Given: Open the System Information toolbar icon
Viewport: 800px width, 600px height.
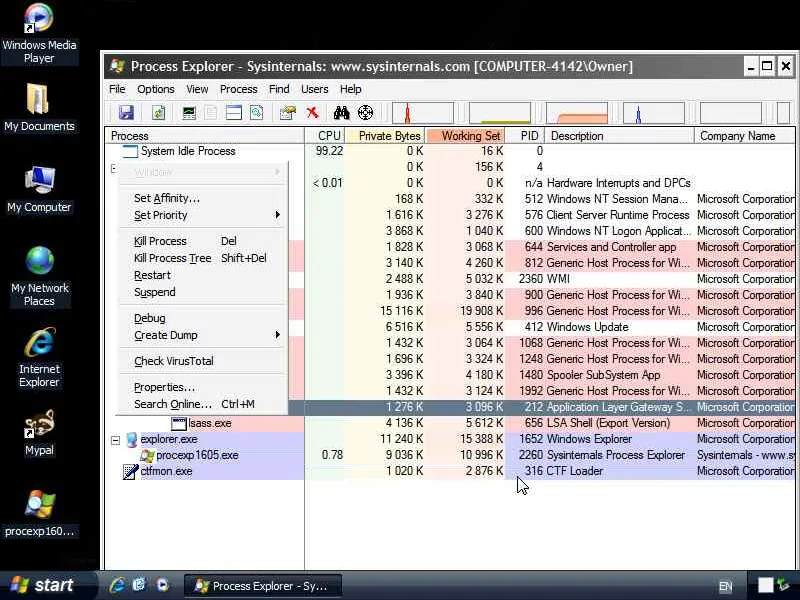Looking at the screenshot, I should click(x=189, y=112).
